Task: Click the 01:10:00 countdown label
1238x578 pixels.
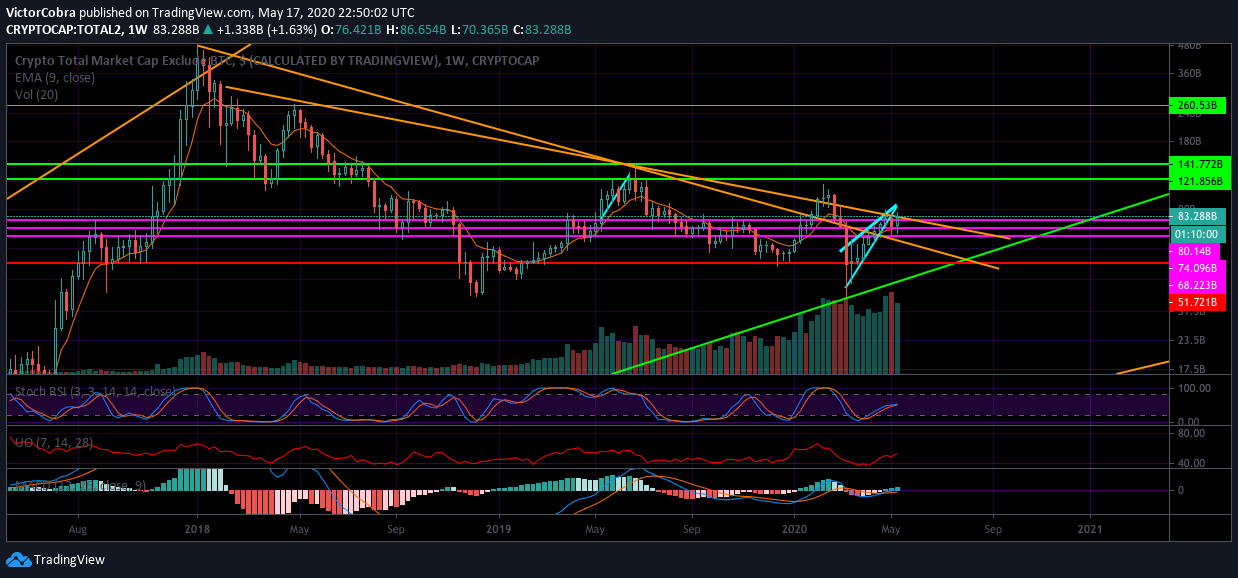Action: [1199, 234]
